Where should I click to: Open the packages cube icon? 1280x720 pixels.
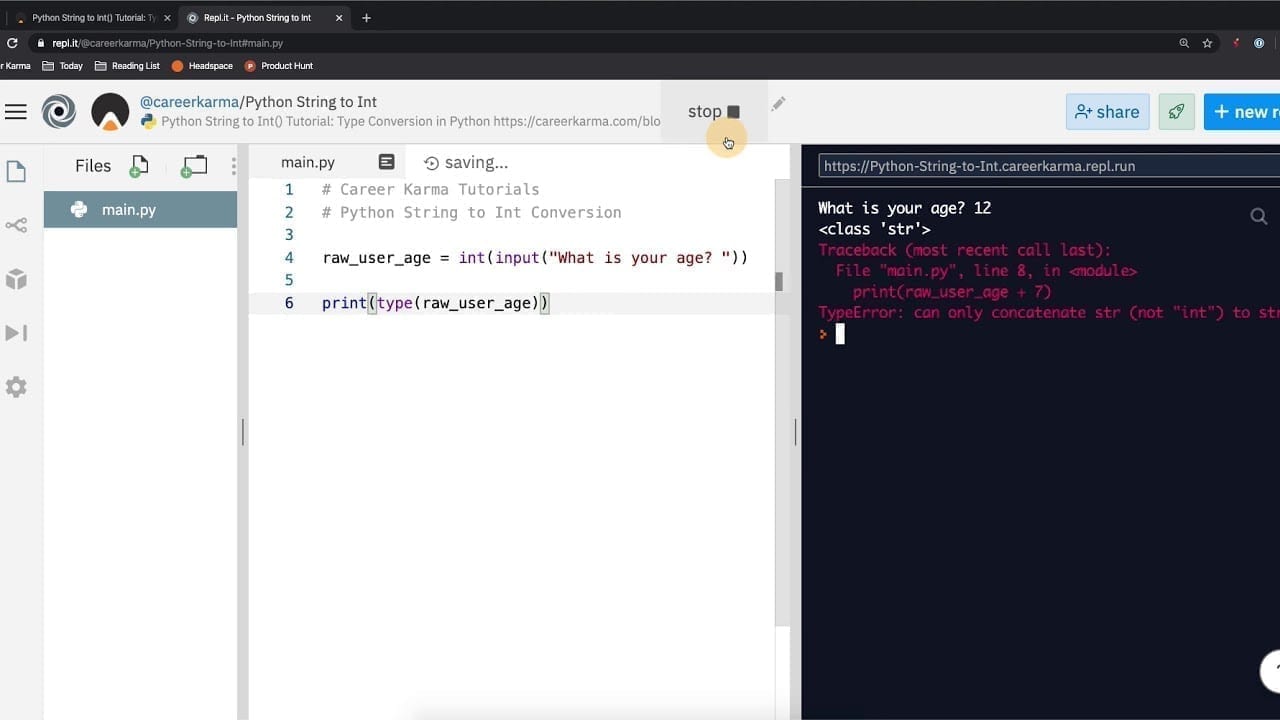click(x=16, y=279)
